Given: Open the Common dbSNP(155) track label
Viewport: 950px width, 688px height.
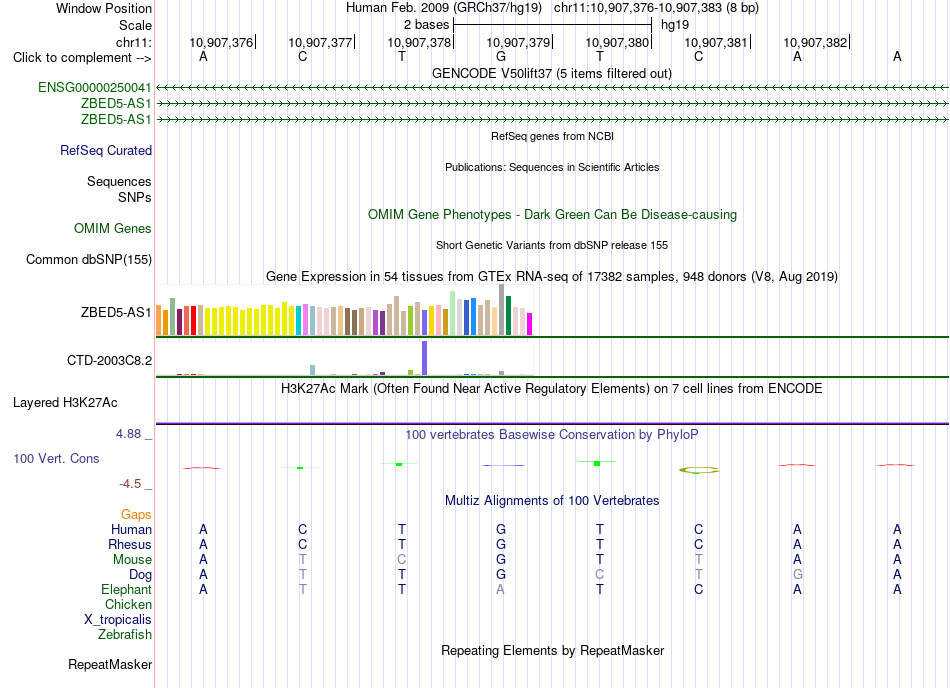Looking at the screenshot, I should point(89,259).
